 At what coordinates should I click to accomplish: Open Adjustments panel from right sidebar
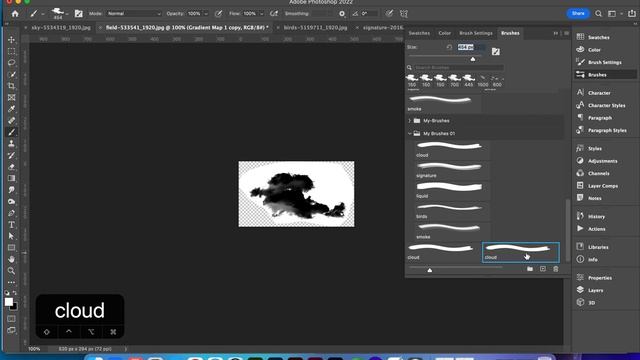(x=602, y=161)
